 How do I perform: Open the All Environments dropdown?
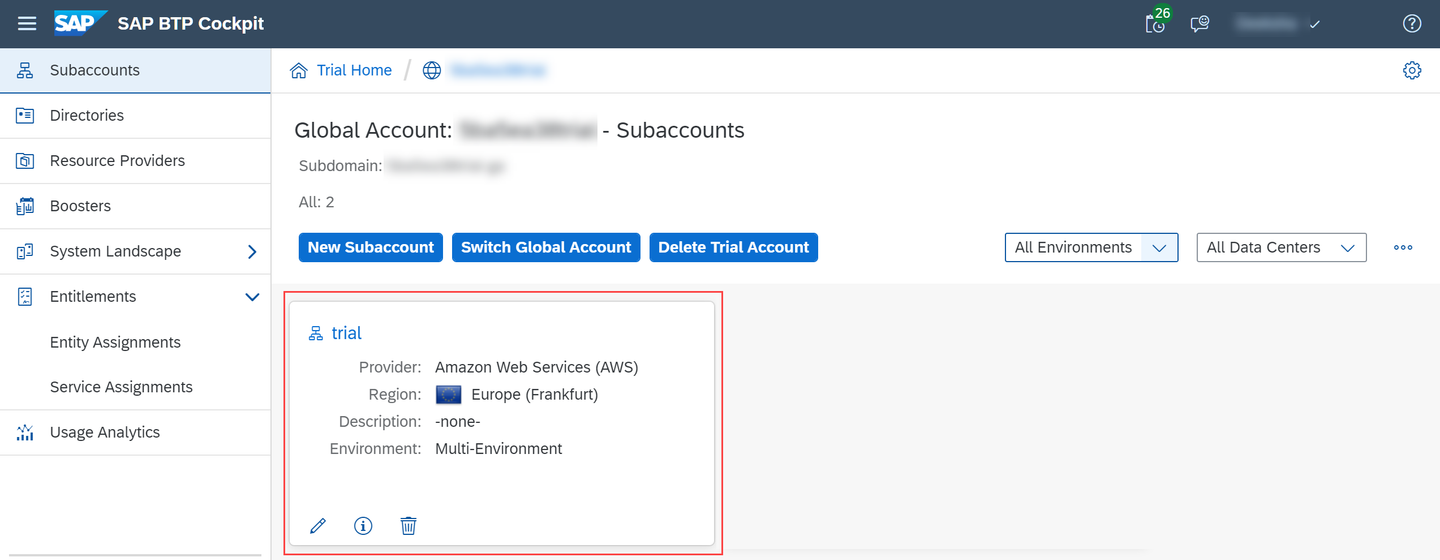click(x=1091, y=247)
